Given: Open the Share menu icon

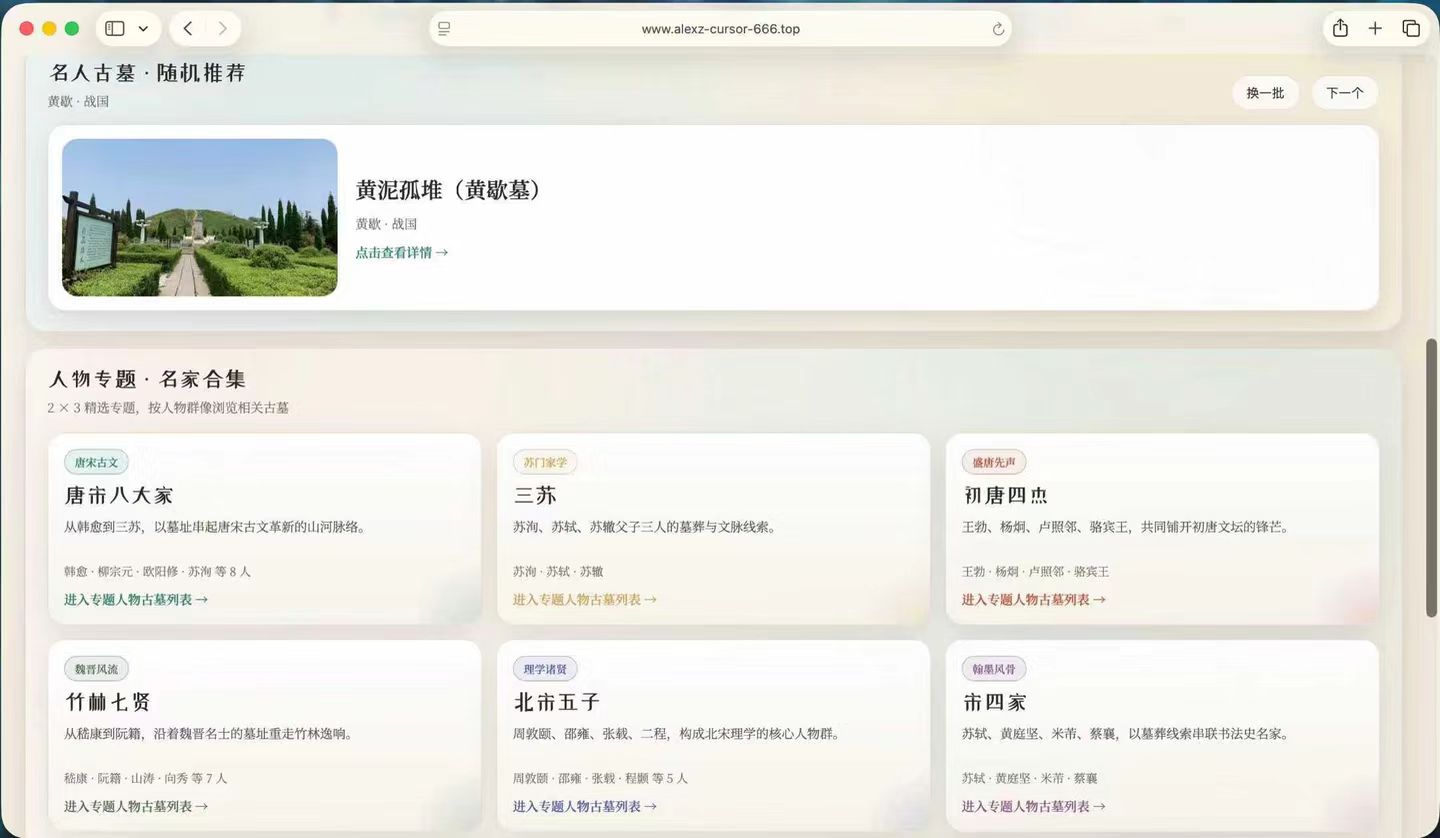Looking at the screenshot, I should (1340, 29).
